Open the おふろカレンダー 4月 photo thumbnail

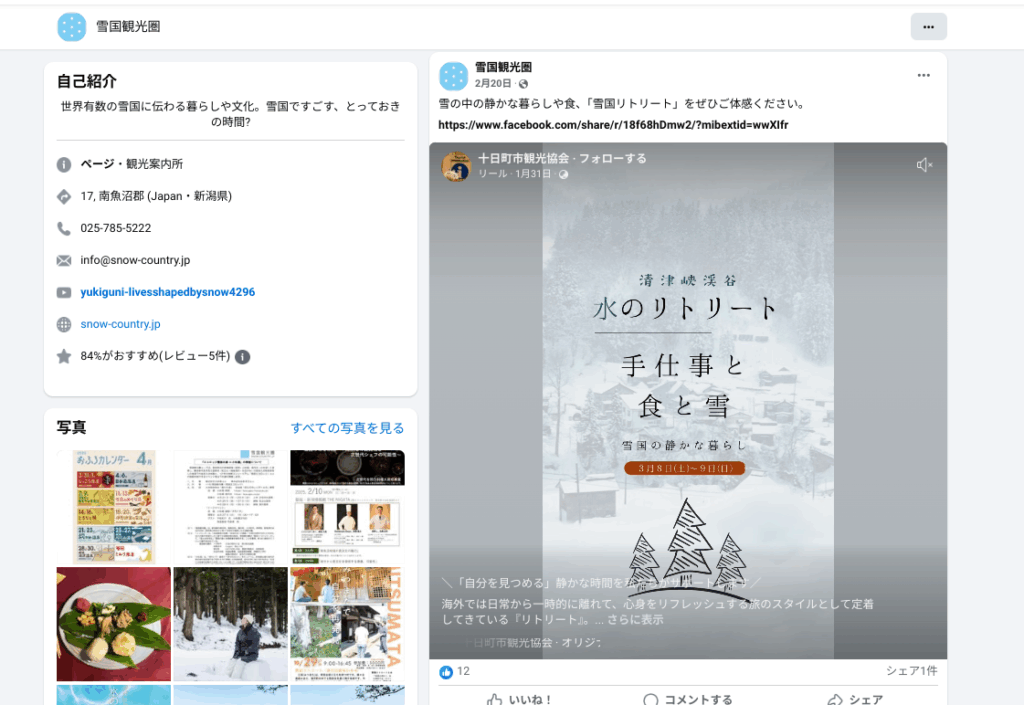(114, 507)
